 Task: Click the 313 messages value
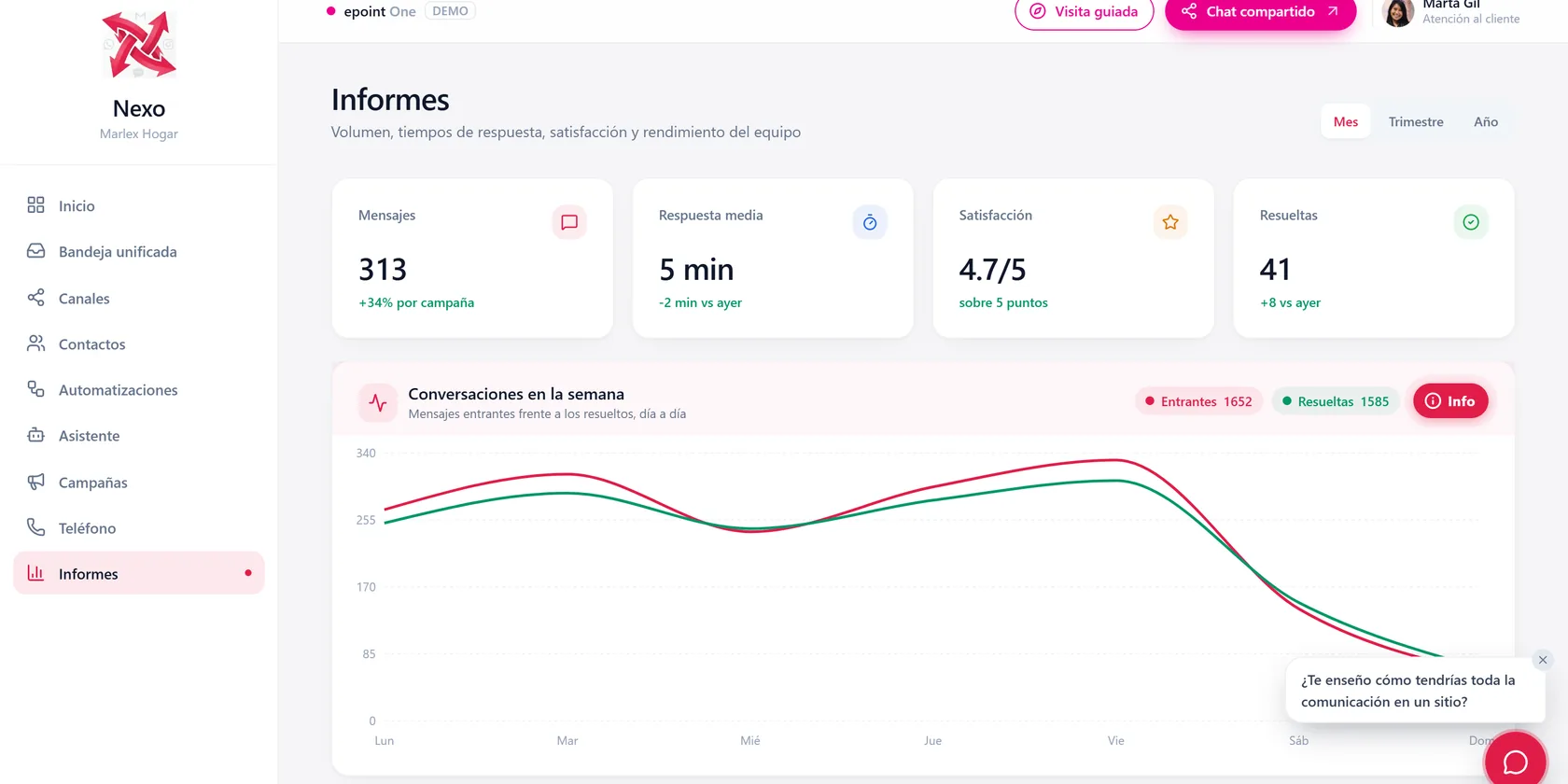(383, 270)
